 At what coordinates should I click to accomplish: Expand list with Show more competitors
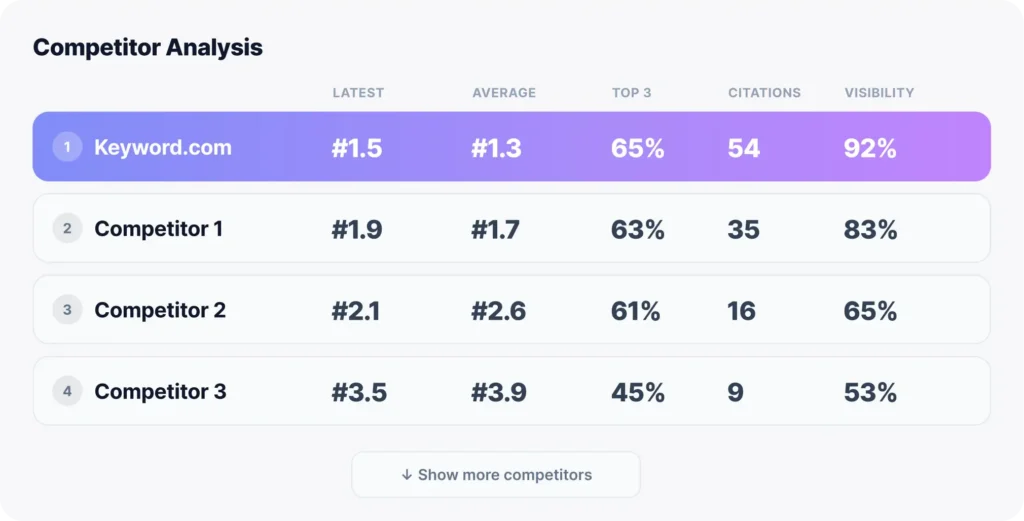click(504, 475)
